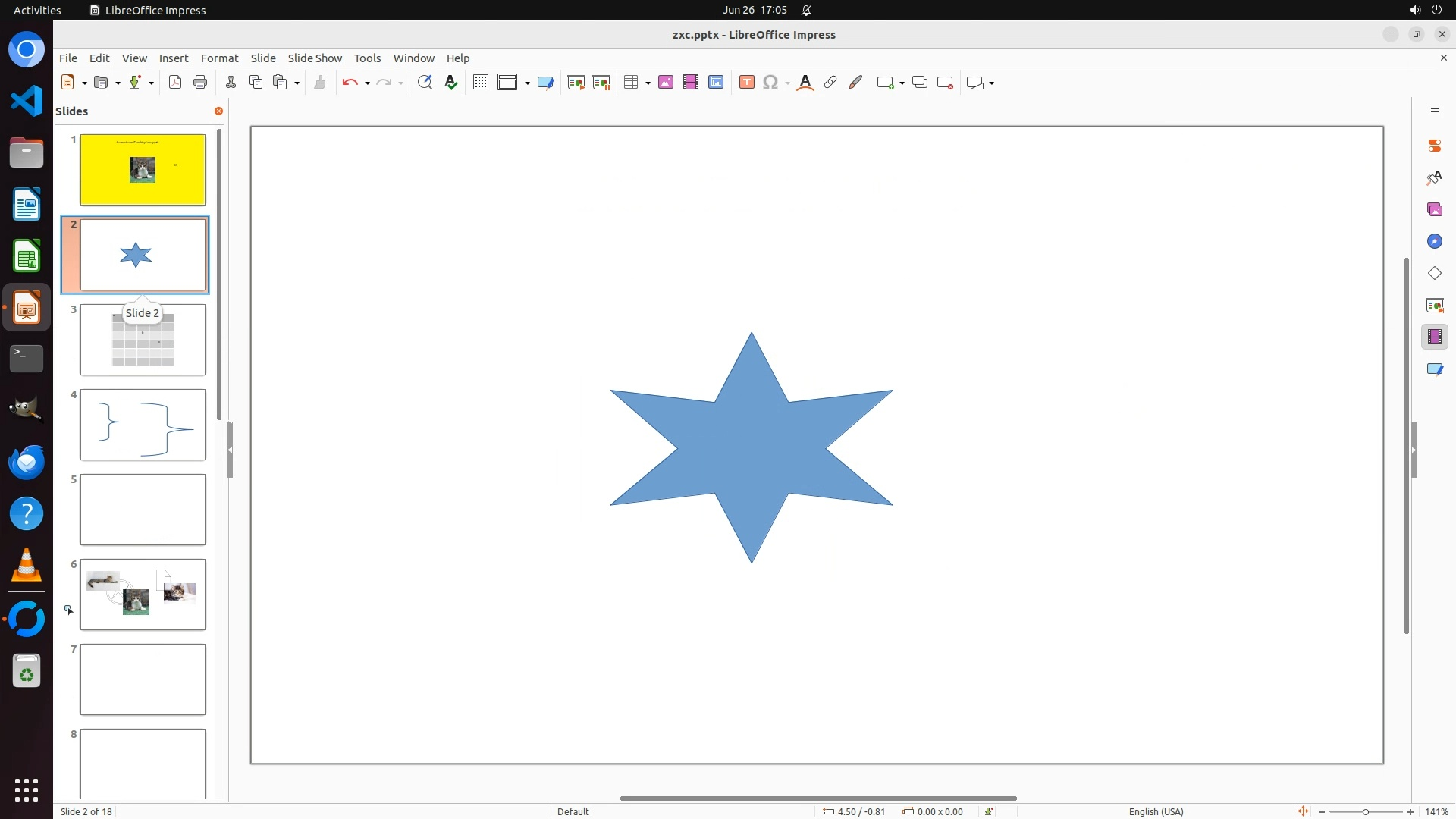1456x819 pixels.
Task: Open the Slide Show menu
Action: (315, 58)
